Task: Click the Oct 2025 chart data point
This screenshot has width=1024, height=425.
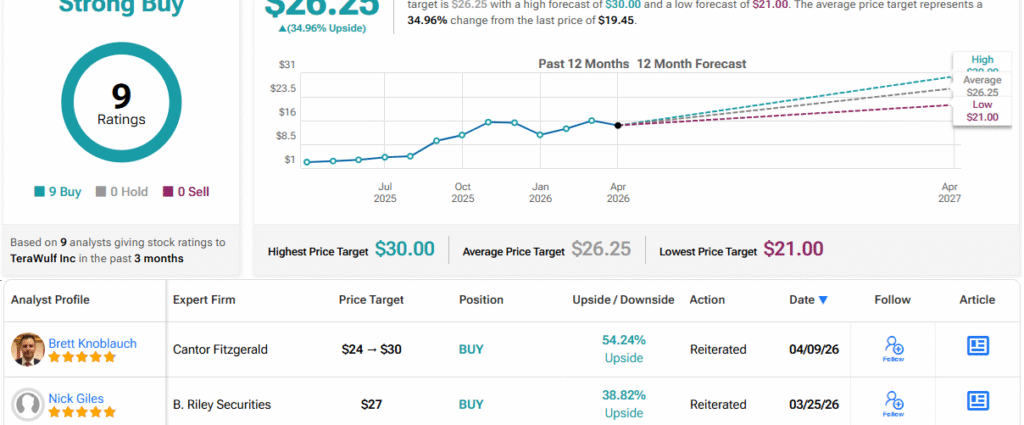Action: click(x=462, y=135)
